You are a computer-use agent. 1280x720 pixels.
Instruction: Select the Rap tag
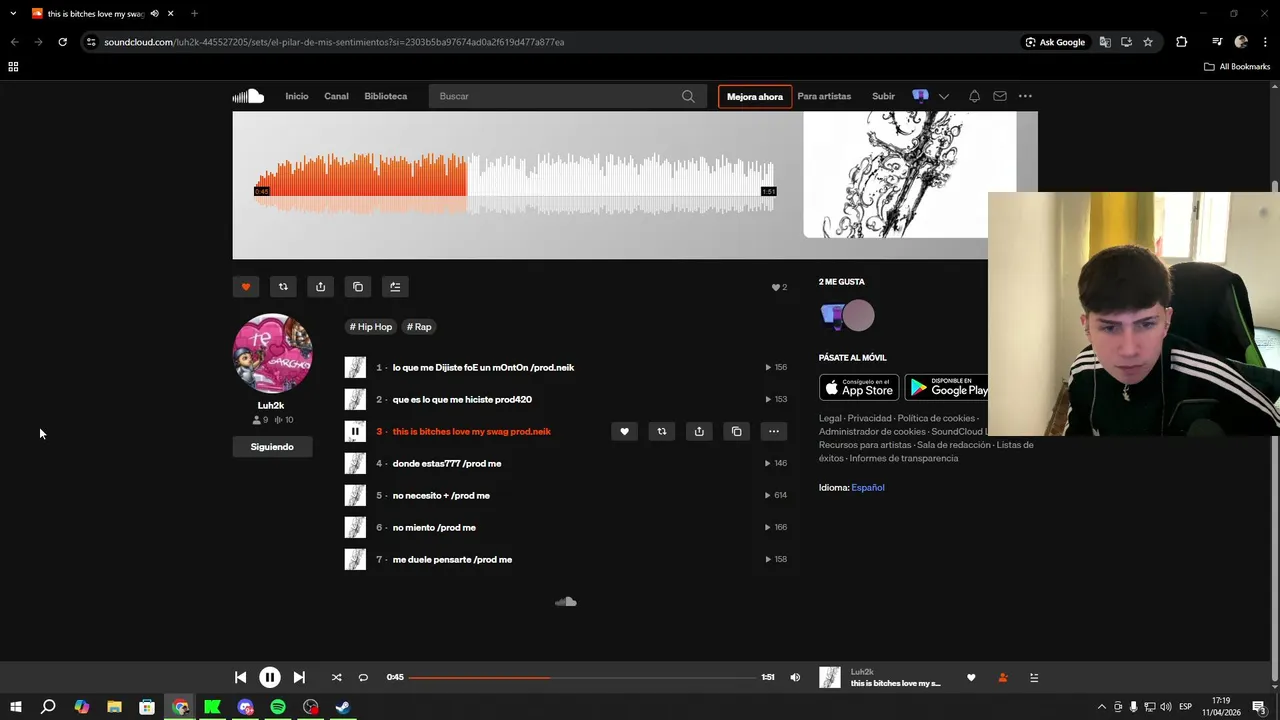click(x=419, y=327)
